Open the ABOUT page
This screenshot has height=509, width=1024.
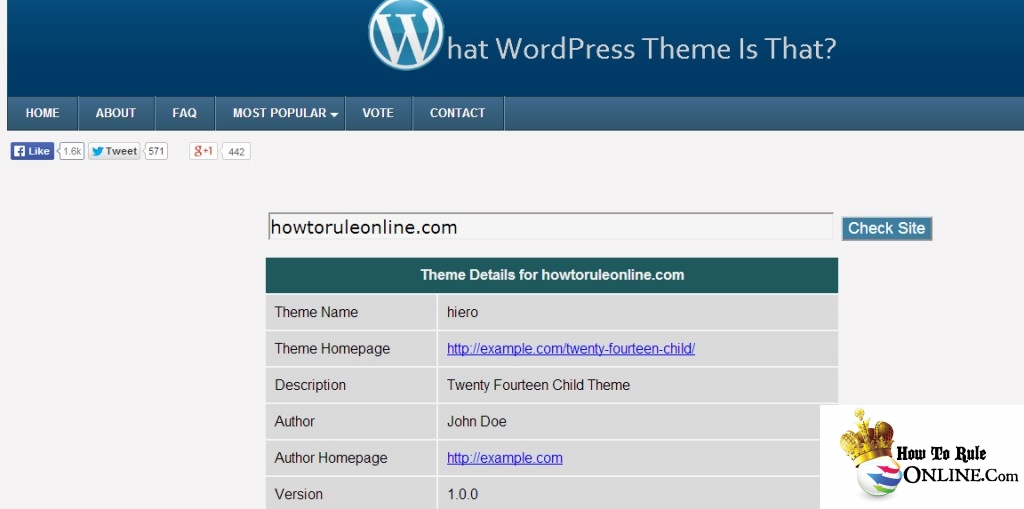116,113
